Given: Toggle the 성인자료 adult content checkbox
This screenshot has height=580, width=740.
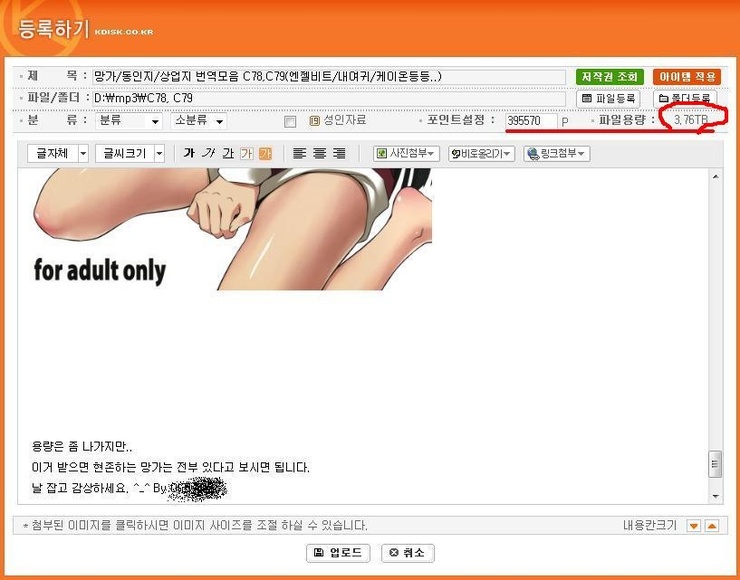Looking at the screenshot, I should (x=290, y=122).
